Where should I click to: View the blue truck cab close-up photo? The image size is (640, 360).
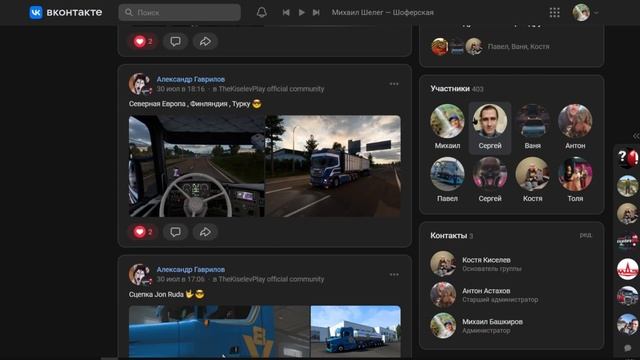tap(219, 331)
